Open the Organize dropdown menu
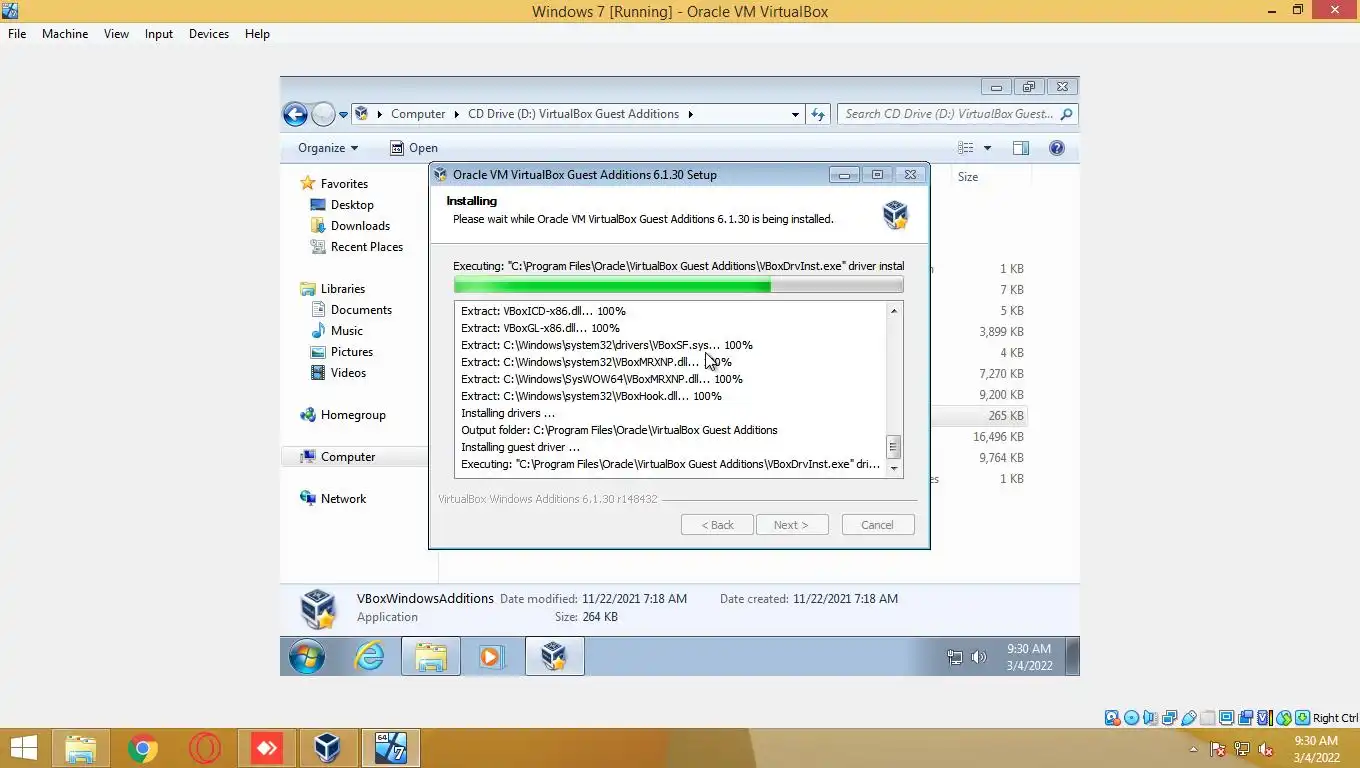 pos(328,148)
